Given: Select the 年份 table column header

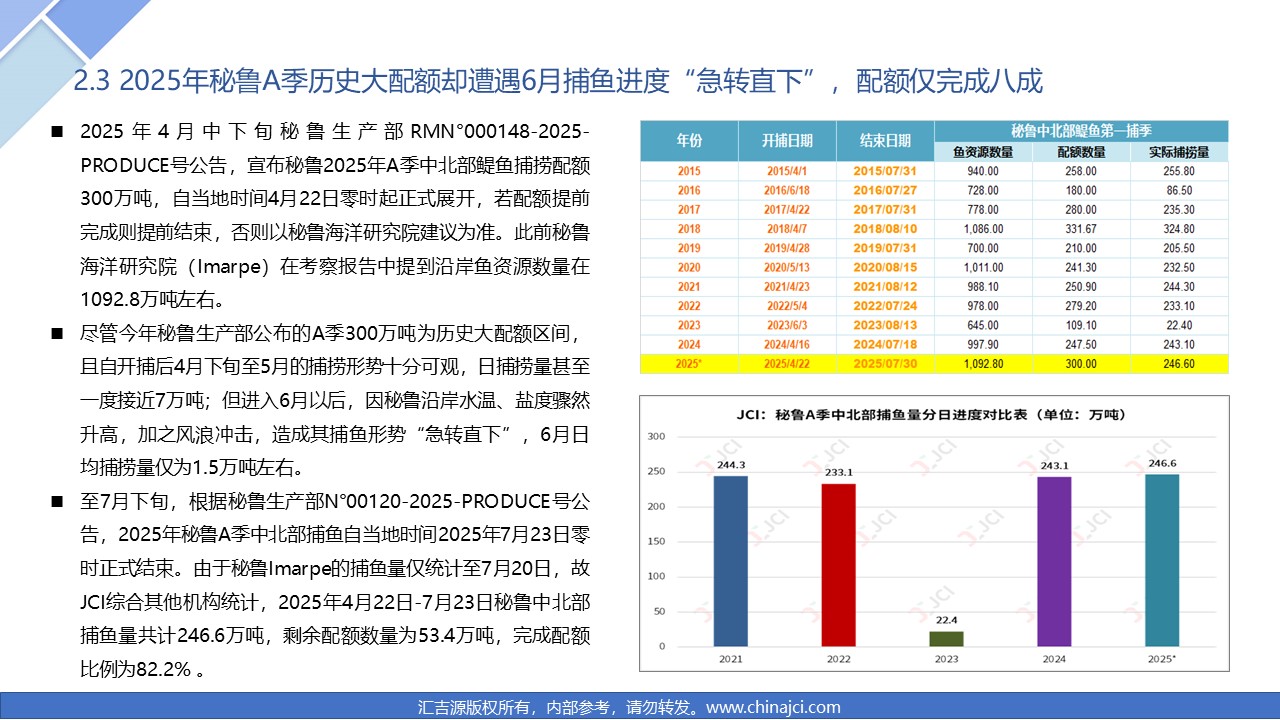Looking at the screenshot, I should point(689,141).
